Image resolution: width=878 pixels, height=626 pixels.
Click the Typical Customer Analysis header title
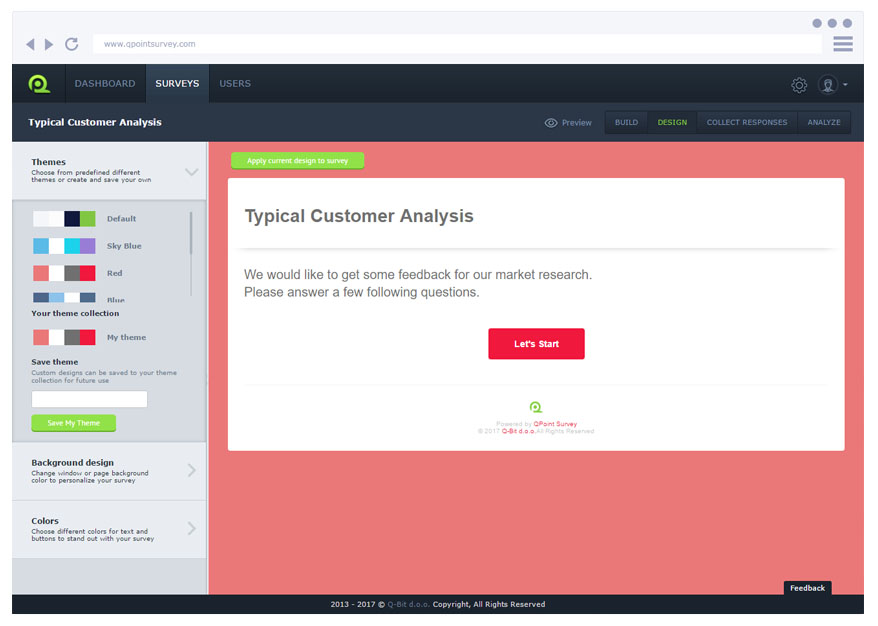(95, 122)
